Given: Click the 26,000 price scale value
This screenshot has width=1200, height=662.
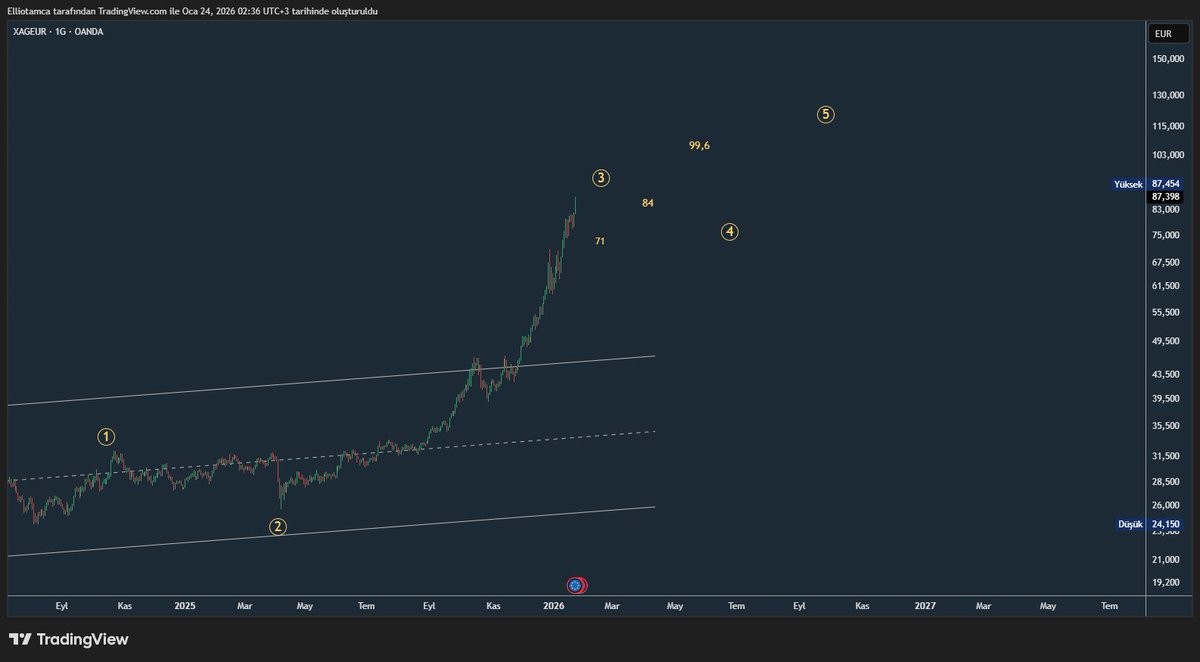Looking at the screenshot, I should 1166,505.
